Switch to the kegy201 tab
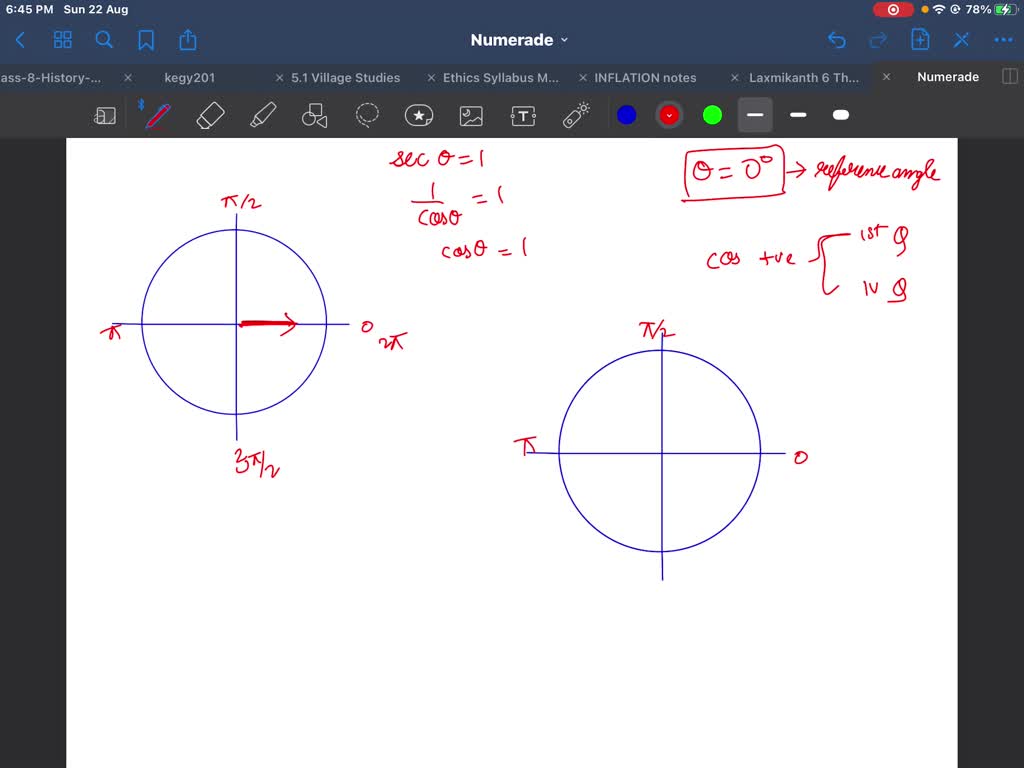 point(189,78)
